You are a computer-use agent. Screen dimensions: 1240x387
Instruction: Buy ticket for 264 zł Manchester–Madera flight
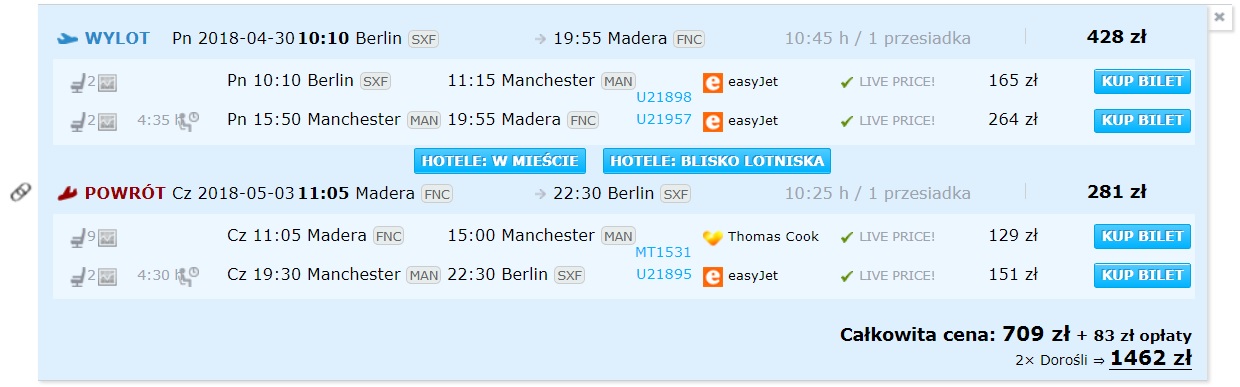1143,121
